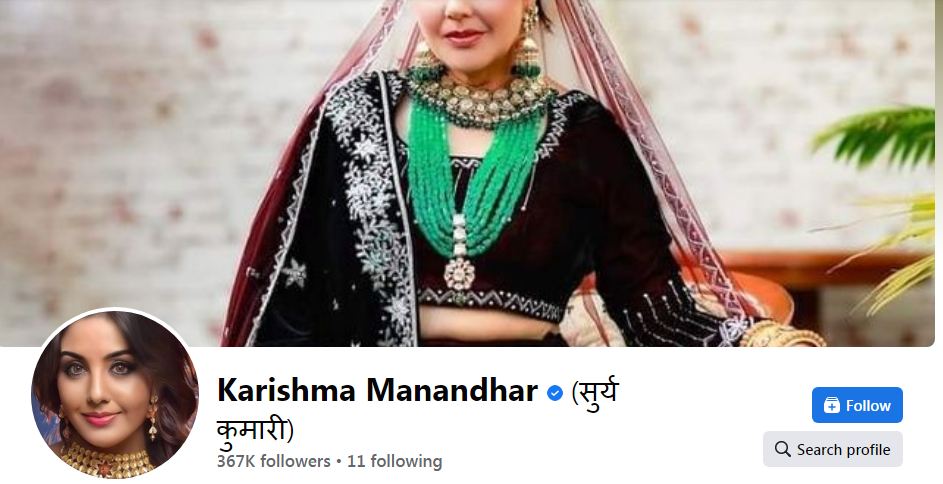This screenshot has width=943, height=484.
Task: Click the कुमारी) text on second line
Action: (x=255, y=429)
